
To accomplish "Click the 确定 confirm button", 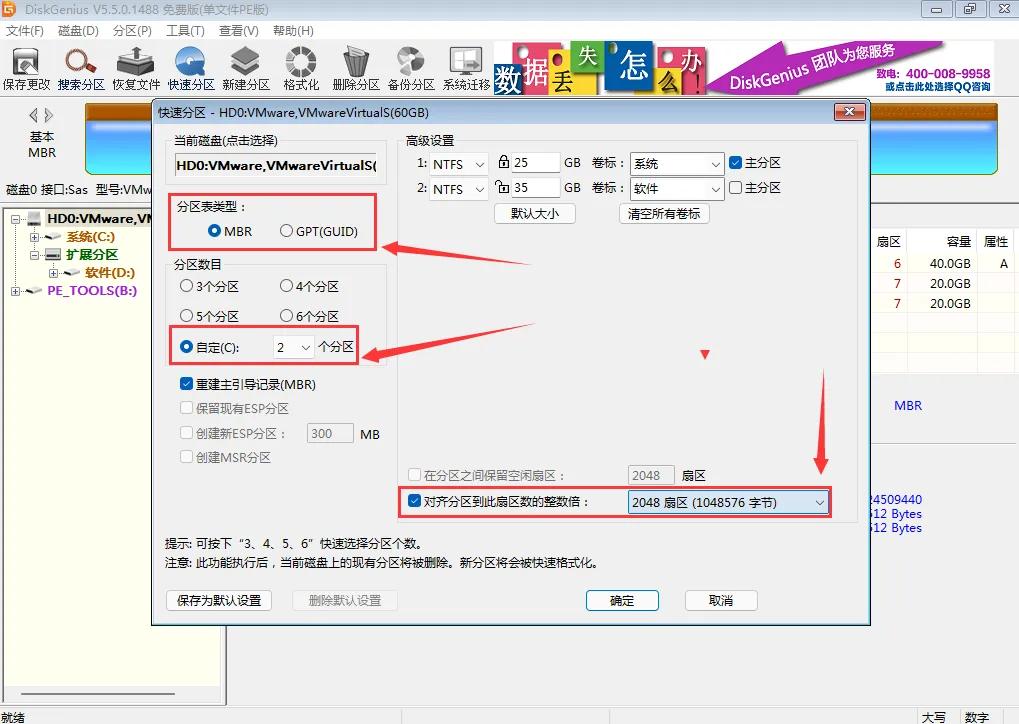I will [621, 600].
